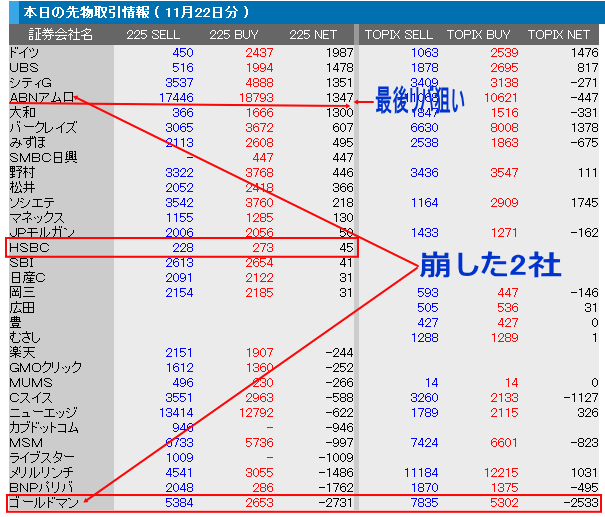Image resolution: width=605 pixels, height=517 pixels.
Task: Click 野村 TOPIX SELL value 3436
Action: pos(424,173)
